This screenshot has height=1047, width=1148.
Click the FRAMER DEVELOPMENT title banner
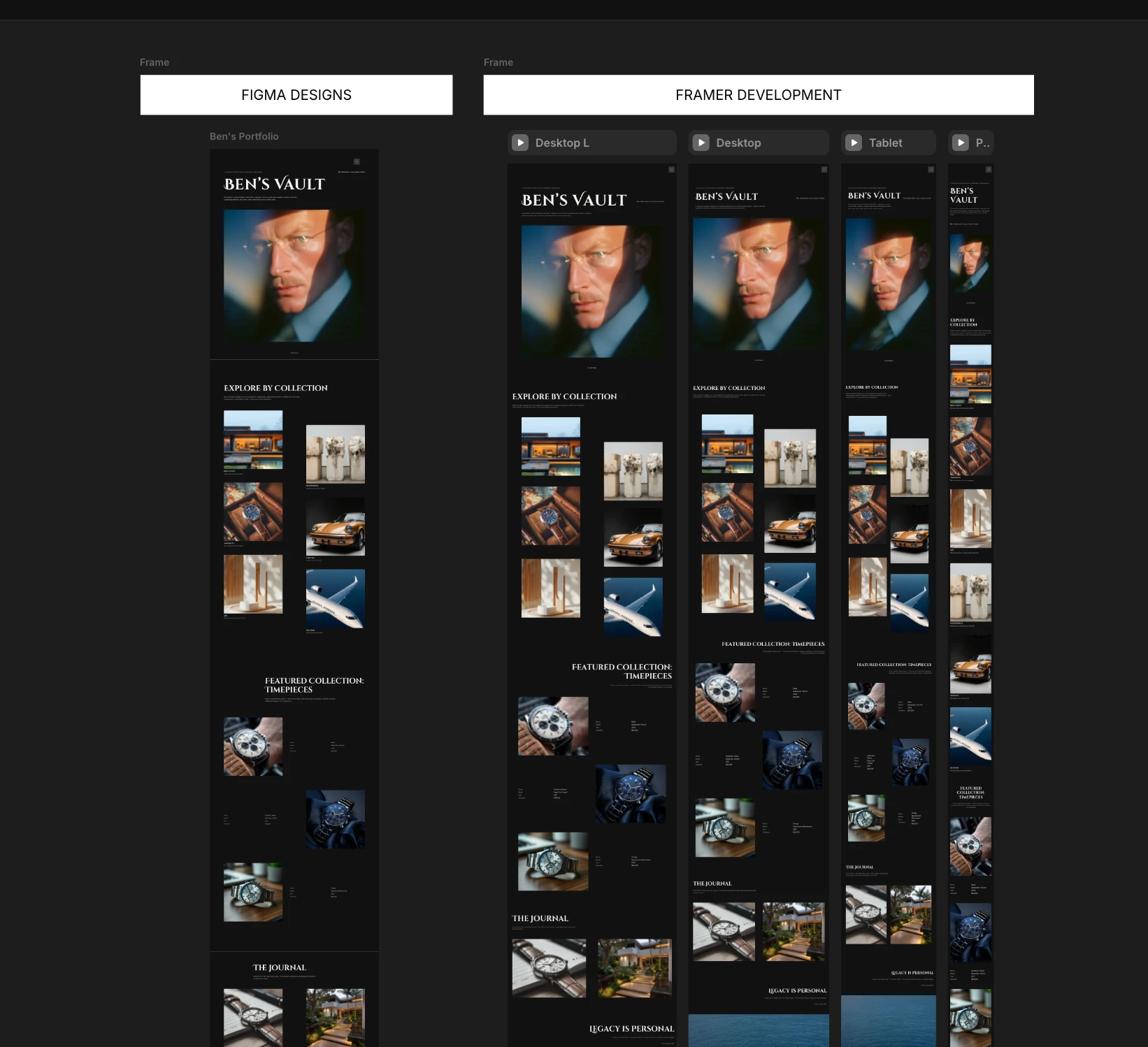coord(759,95)
